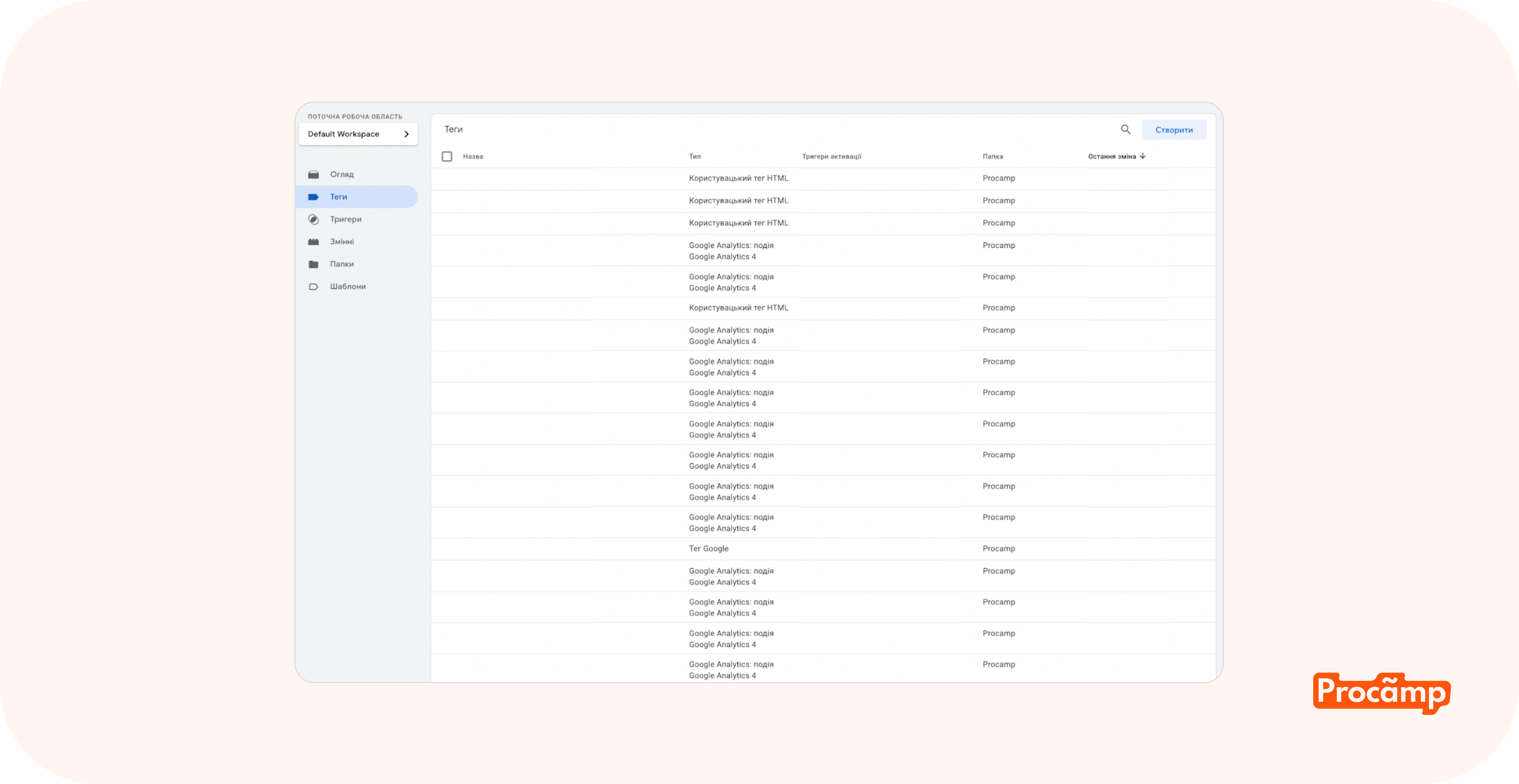
Task: Click the Змінні variables icon
Action: click(x=313, y=242)
